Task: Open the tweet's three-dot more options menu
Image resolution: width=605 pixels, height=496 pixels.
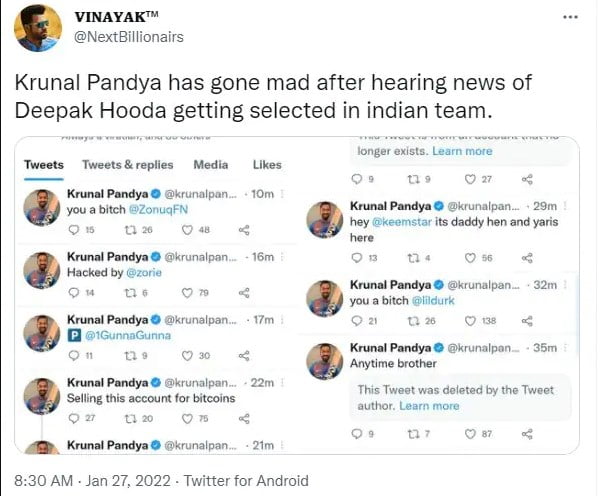Action: click(x=570, y=18)
